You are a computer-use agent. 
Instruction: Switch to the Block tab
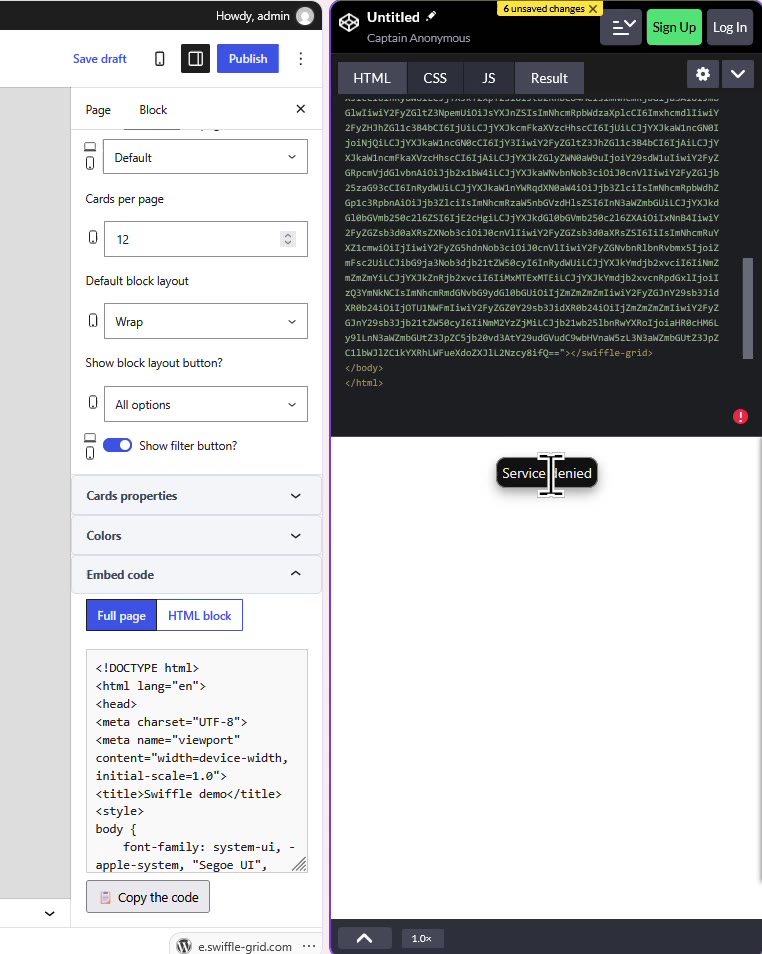(153, 110)
